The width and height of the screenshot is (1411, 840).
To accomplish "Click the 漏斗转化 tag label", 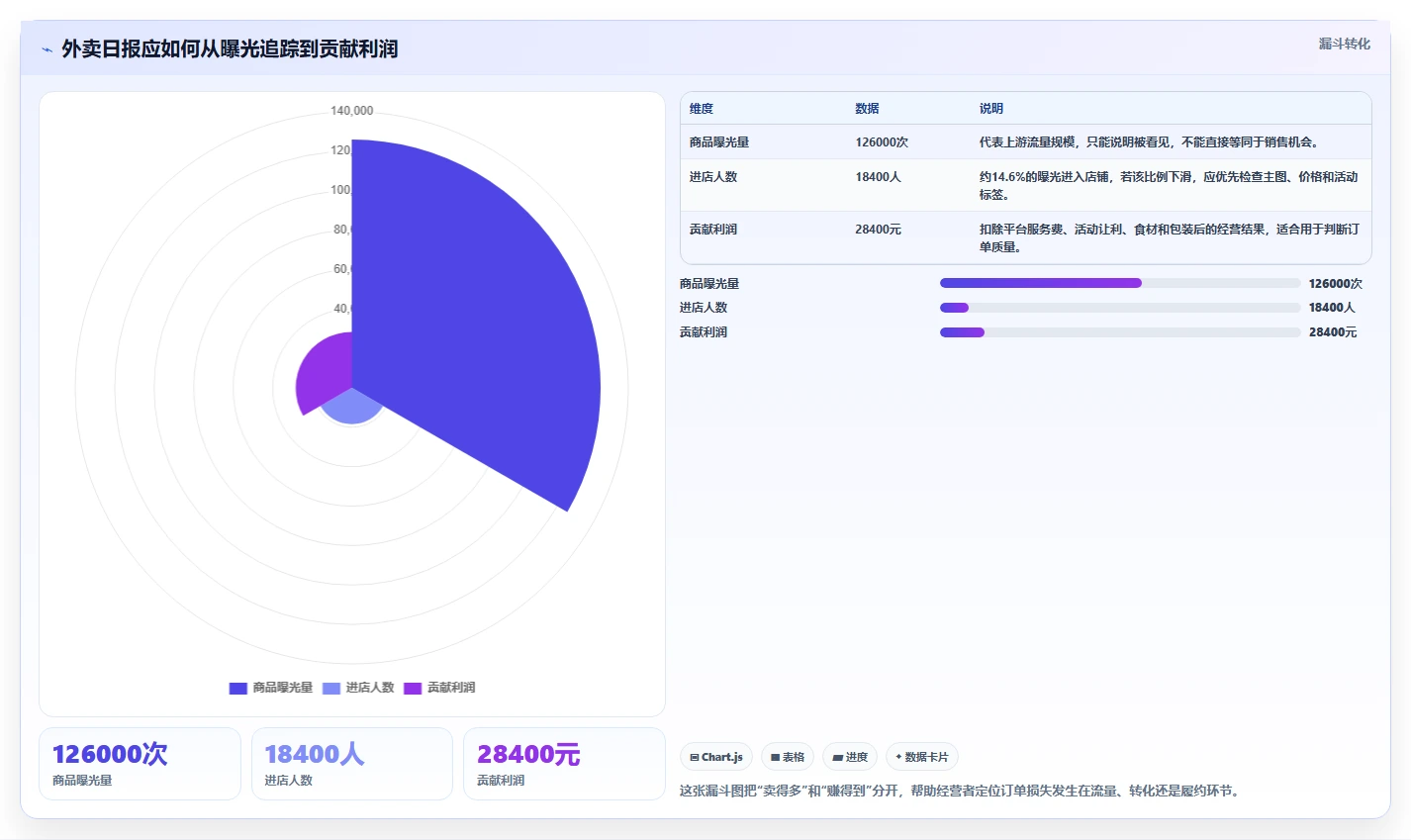I will coord(1344,44).
